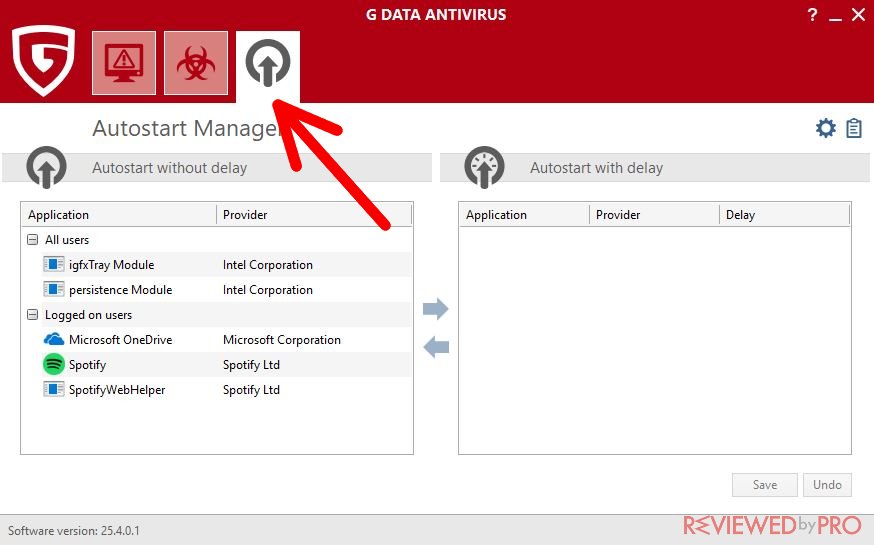Click the Software version 25.4.0.1 text

(74, 531)
